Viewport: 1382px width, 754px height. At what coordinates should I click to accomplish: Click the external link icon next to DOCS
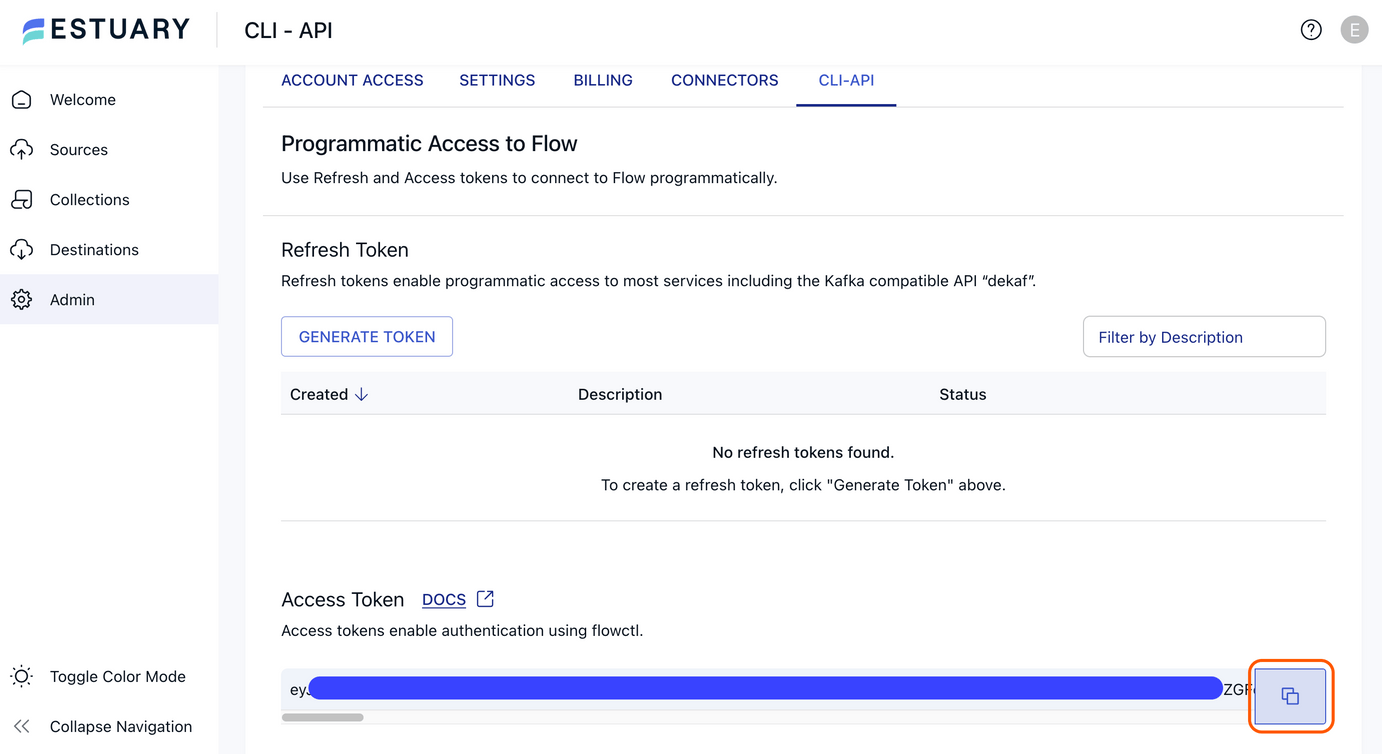485,599
